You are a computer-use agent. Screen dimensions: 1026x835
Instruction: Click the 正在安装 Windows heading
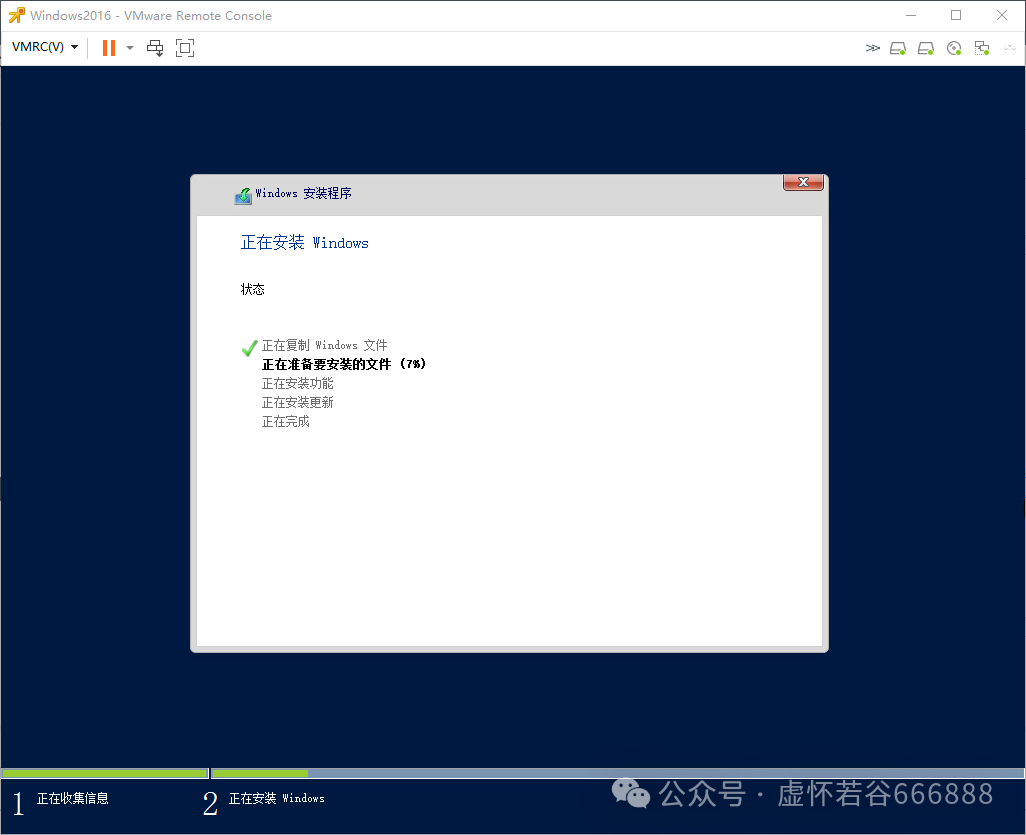click(304, 243)
